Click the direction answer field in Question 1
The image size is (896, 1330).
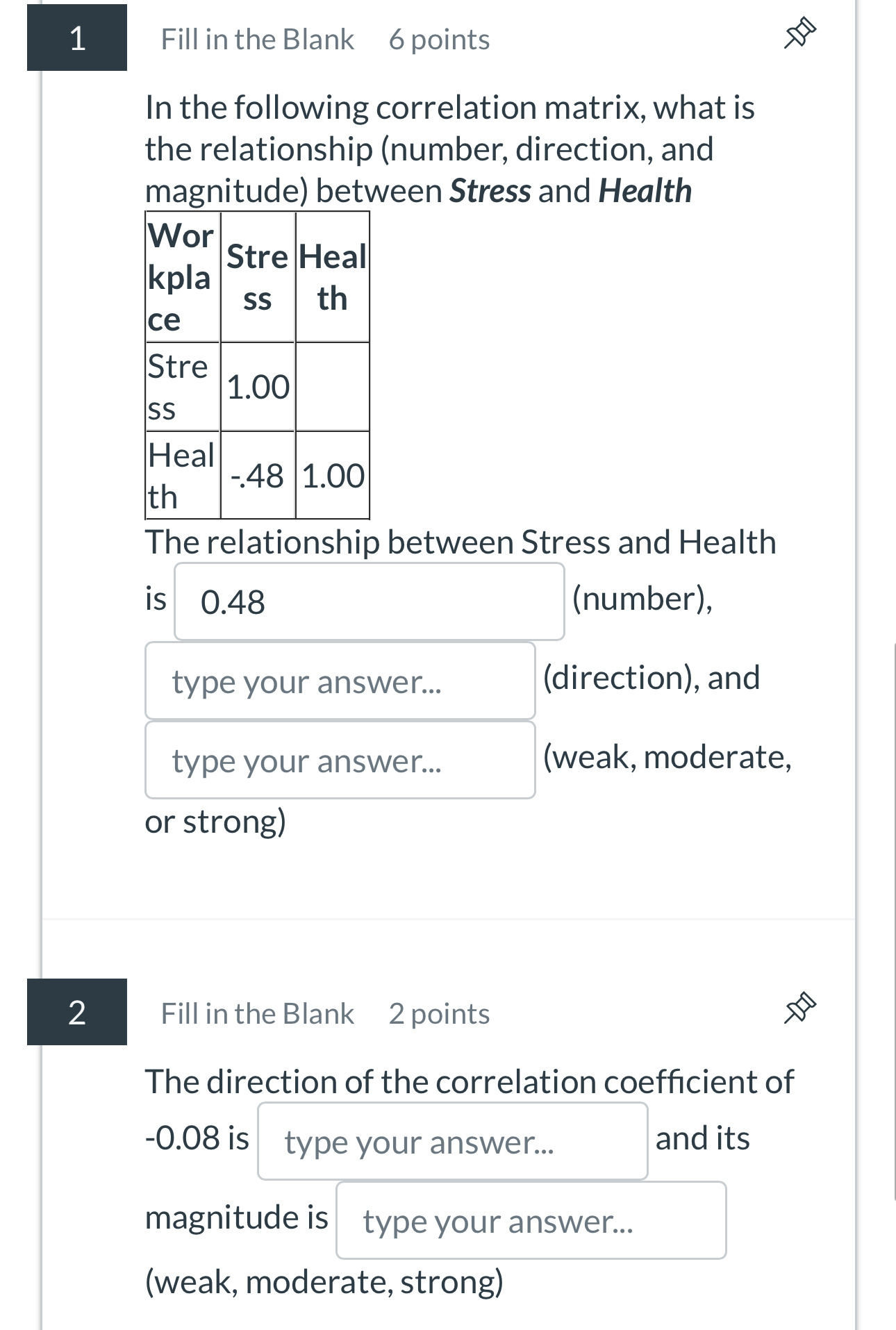coord(340,681)
